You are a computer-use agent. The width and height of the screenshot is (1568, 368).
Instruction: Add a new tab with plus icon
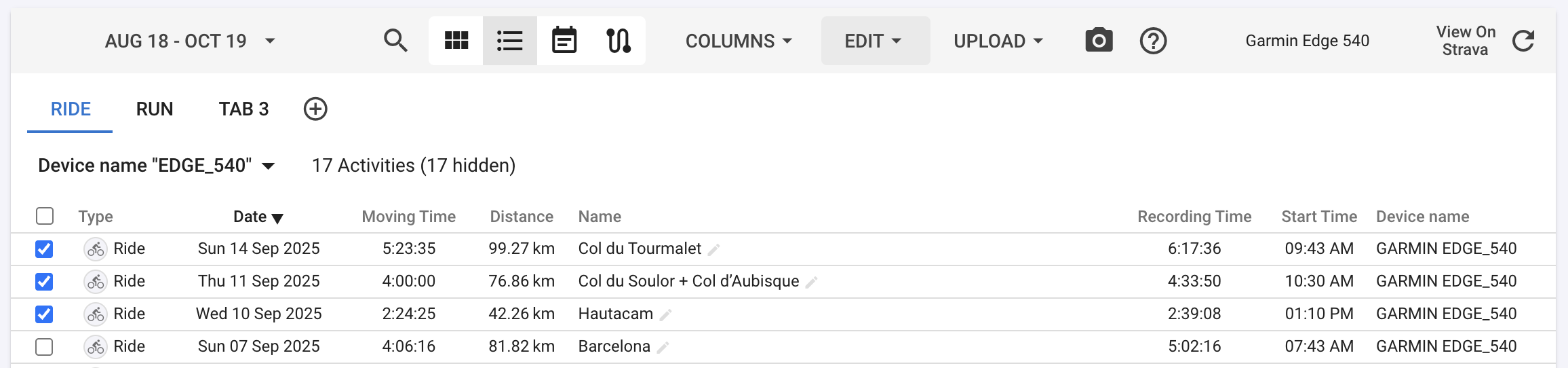point(315,109)
